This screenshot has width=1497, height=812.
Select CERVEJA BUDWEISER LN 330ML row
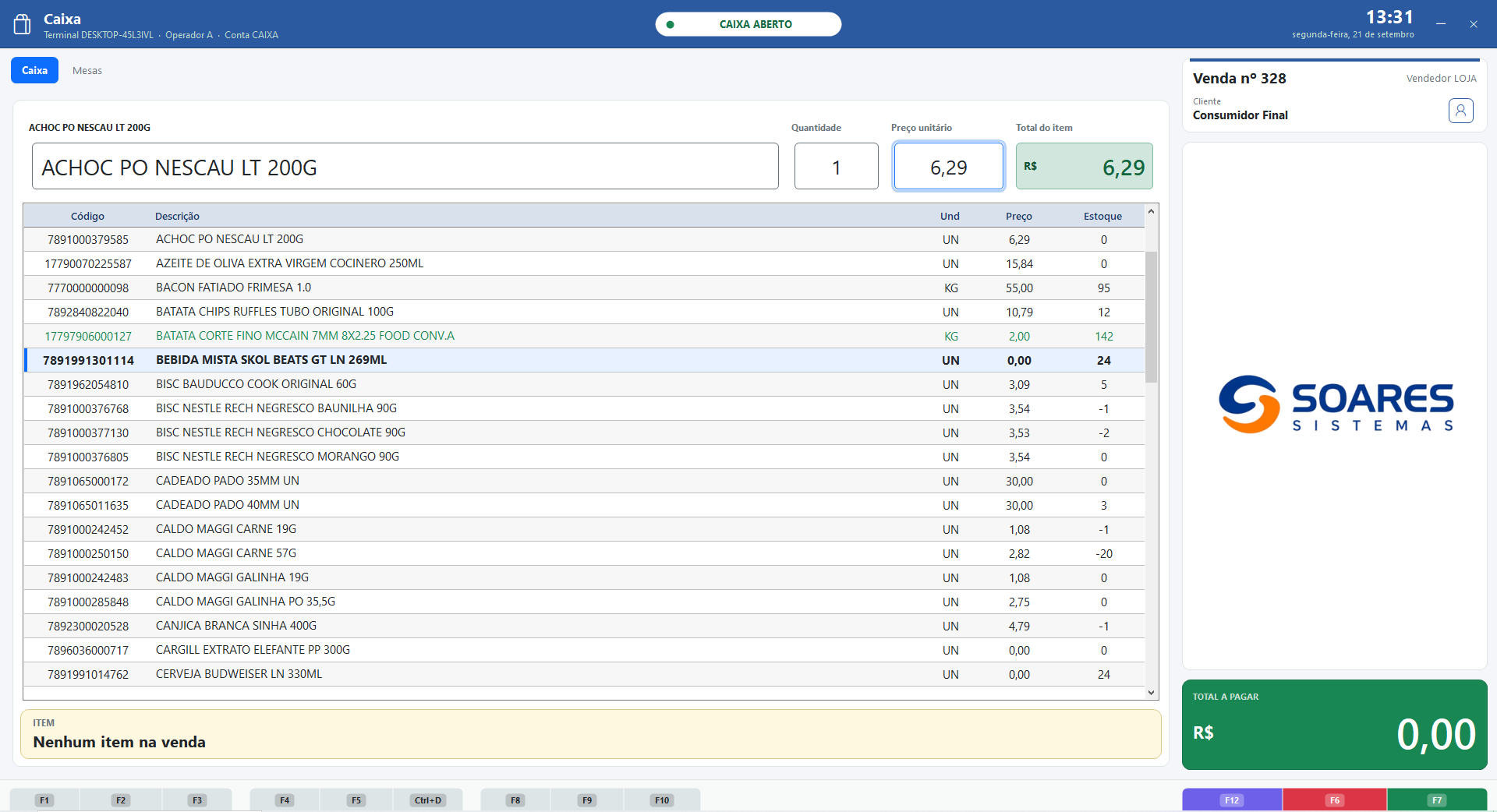[584, 674]
